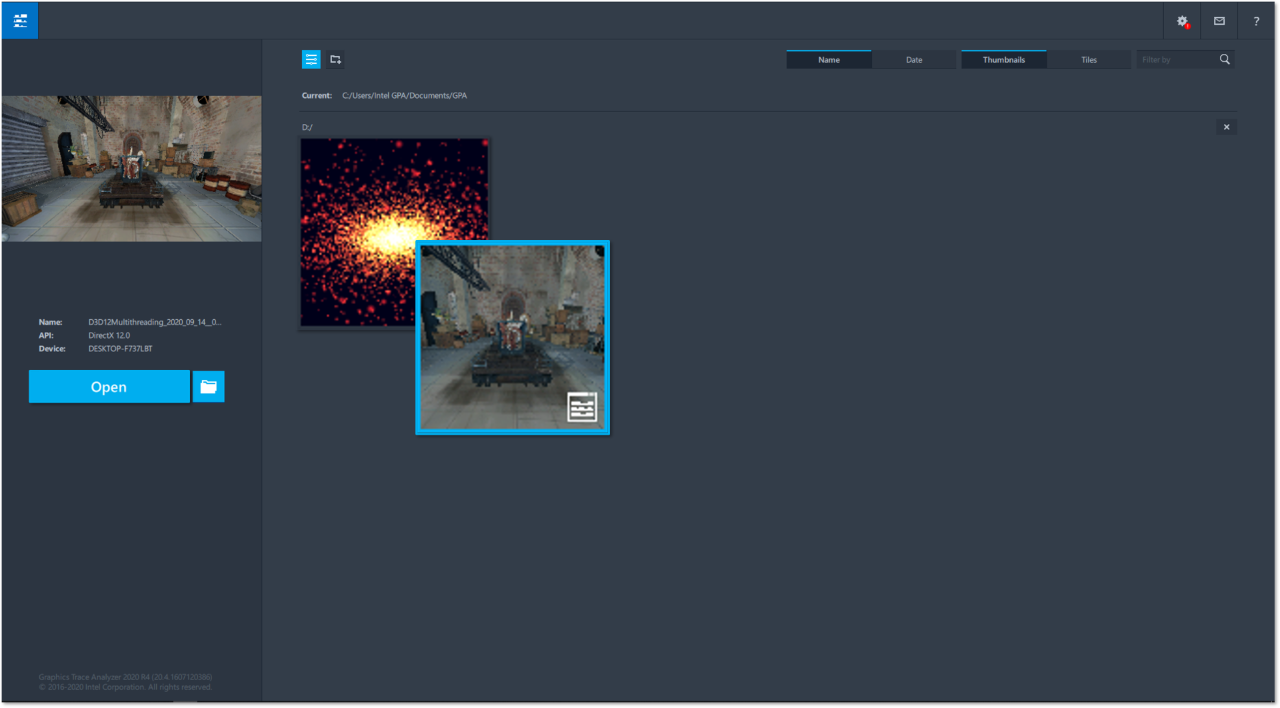
Task: Click the Graphics Trace Analyzer home icon
Action: pyautogui.click(x=19, y=20)
